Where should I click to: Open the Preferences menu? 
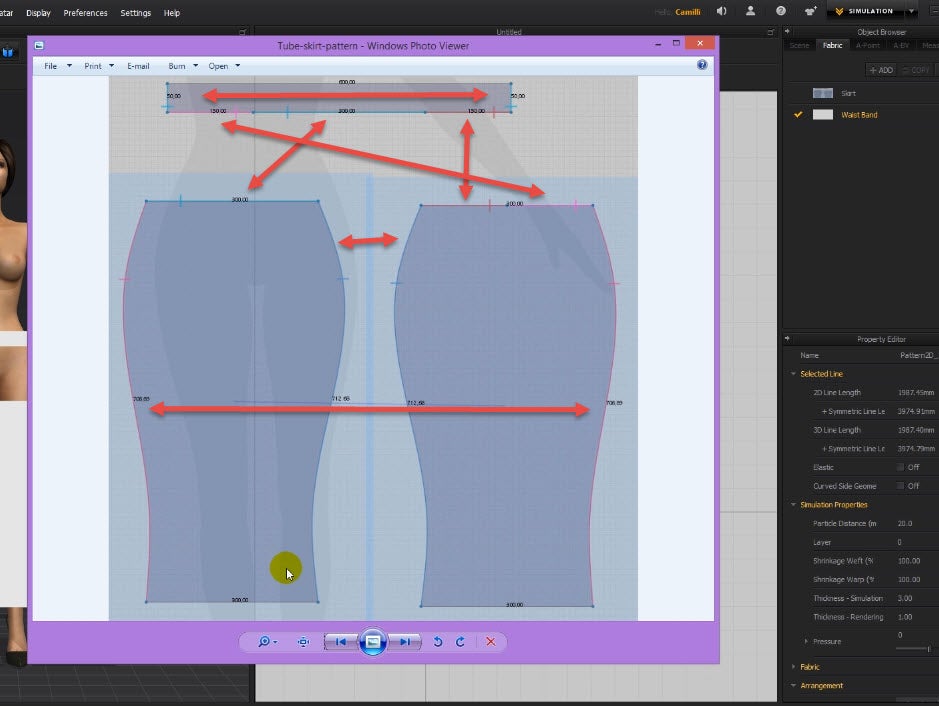[85, 13]
